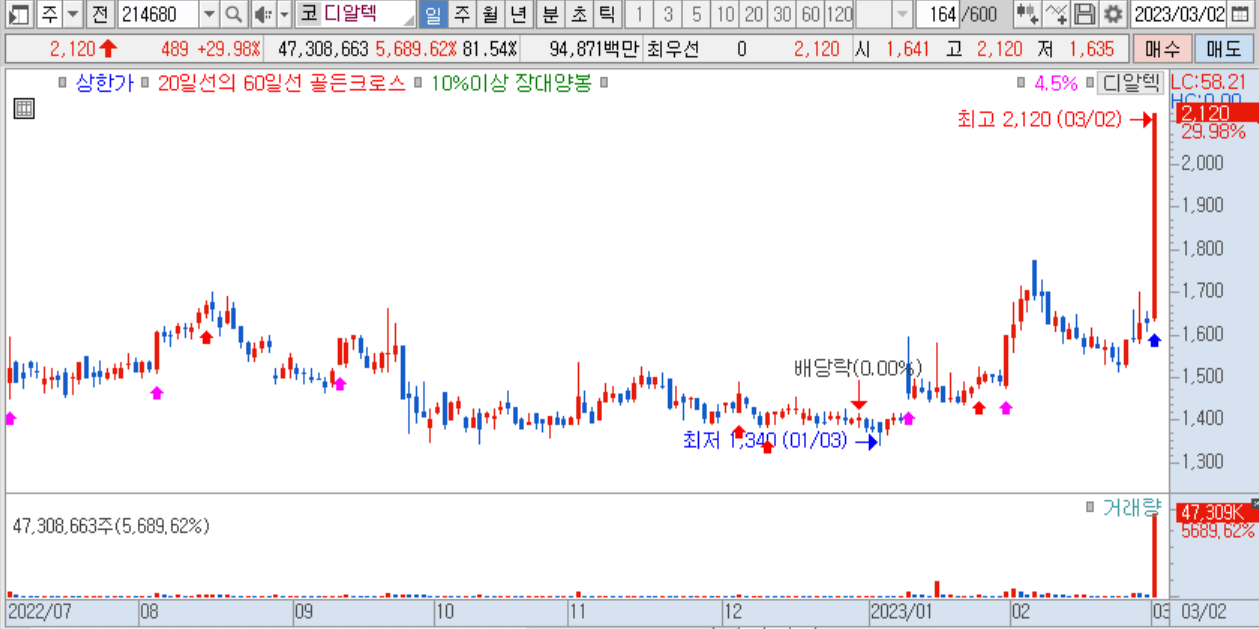
Task: Click the 최고 2,120 (03/02) annotation
Action: tap(1042, 120)
